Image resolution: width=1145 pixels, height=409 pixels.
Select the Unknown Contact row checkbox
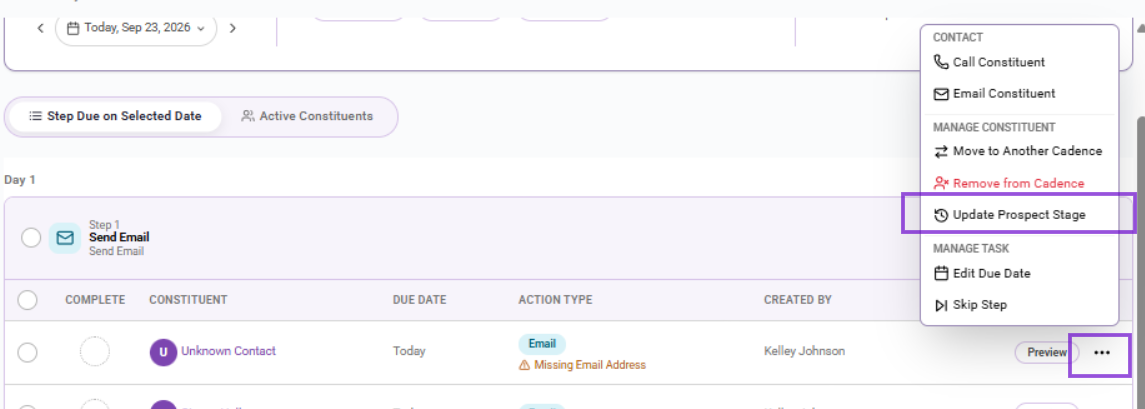(27, 352)
